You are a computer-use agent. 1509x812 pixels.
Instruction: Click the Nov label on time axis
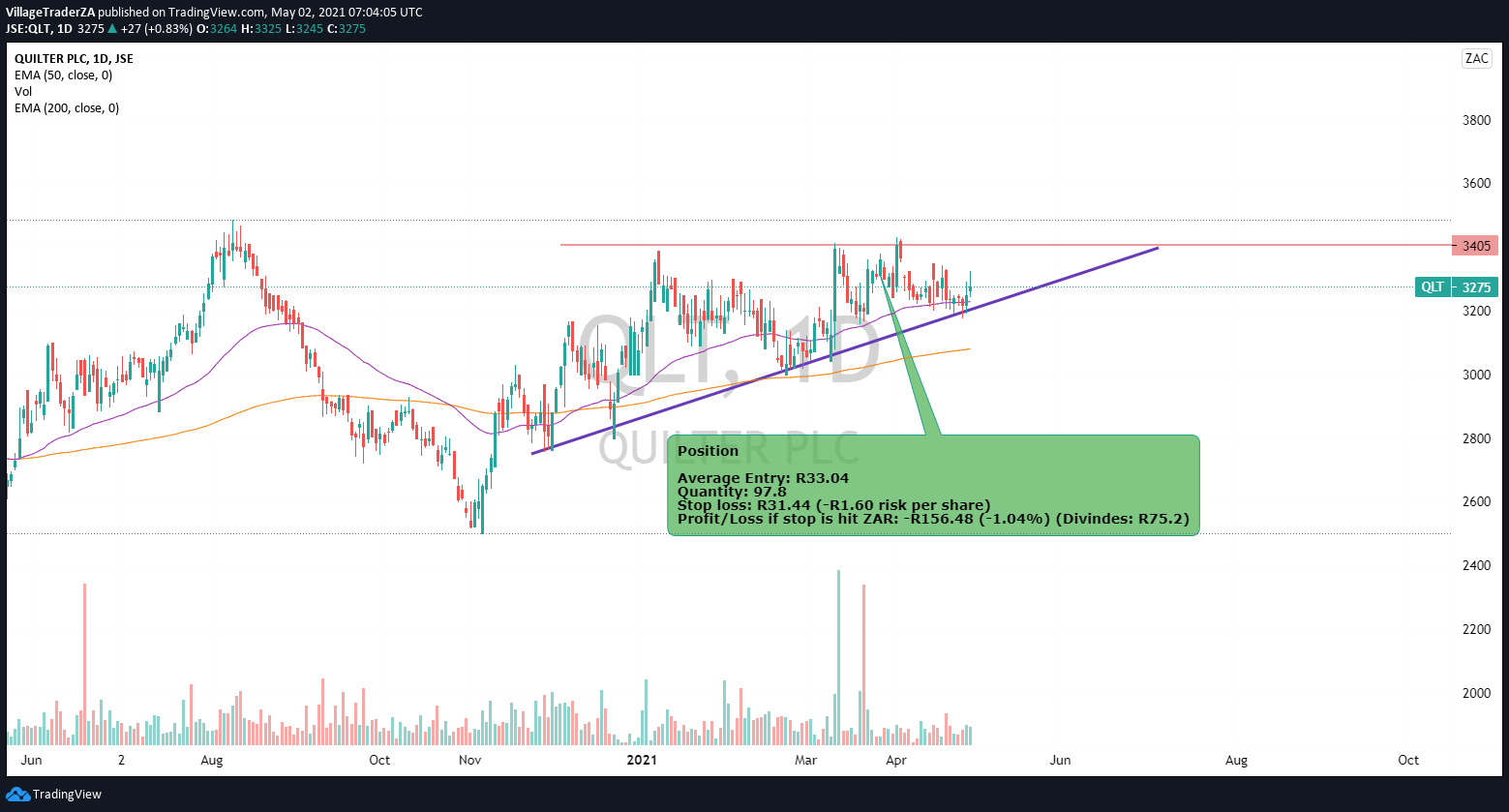[x=470, y=761]
